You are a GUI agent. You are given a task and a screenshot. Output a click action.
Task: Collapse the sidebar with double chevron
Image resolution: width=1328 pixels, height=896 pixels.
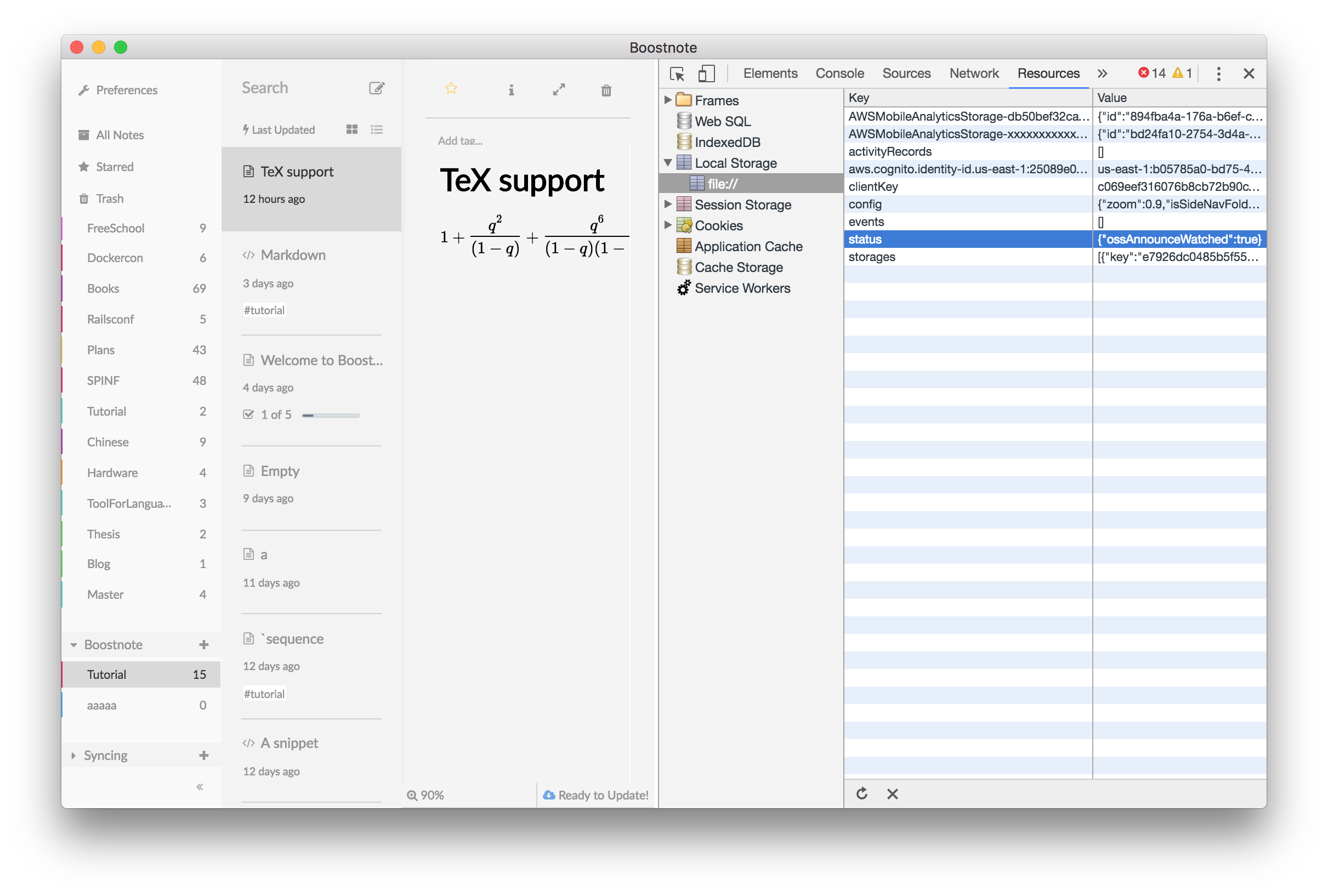click(x=200, y=787)
